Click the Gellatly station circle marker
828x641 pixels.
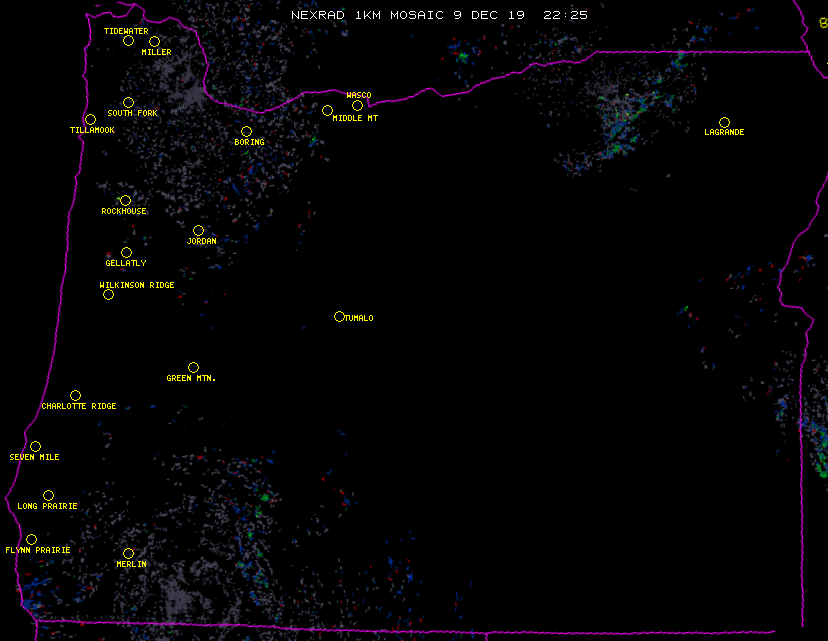coord(126,252)
